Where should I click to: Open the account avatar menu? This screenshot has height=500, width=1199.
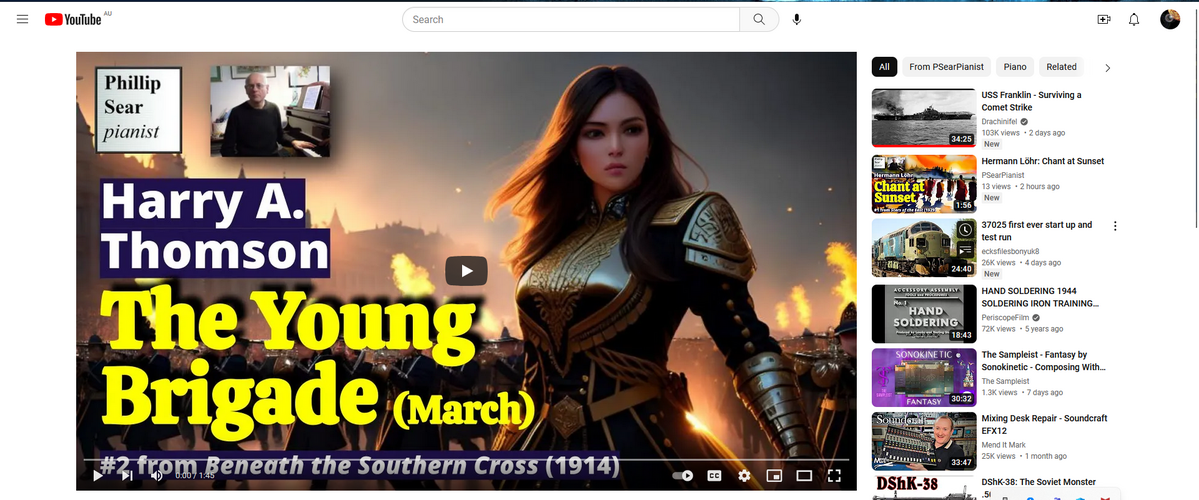[x=1170, y=19]
